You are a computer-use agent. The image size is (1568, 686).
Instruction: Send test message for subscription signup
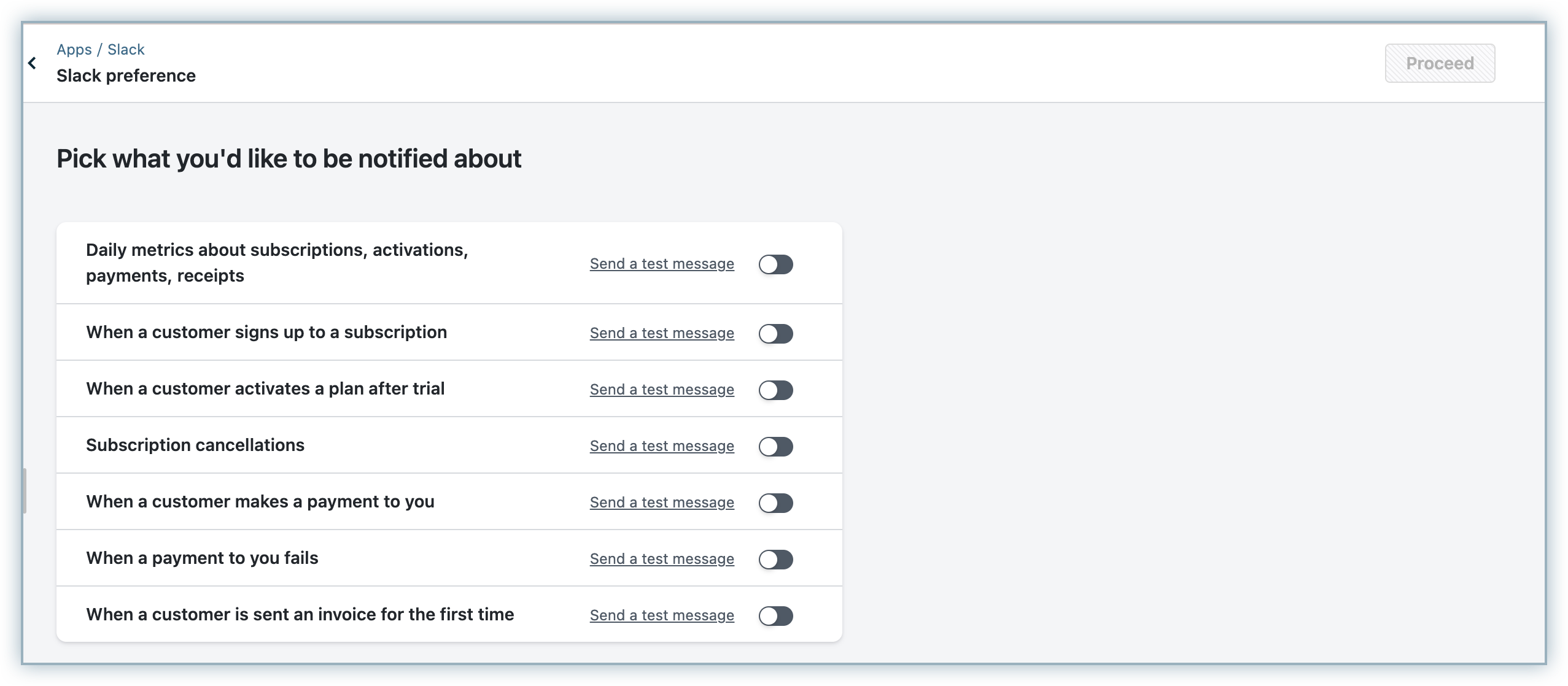[662, 333]
